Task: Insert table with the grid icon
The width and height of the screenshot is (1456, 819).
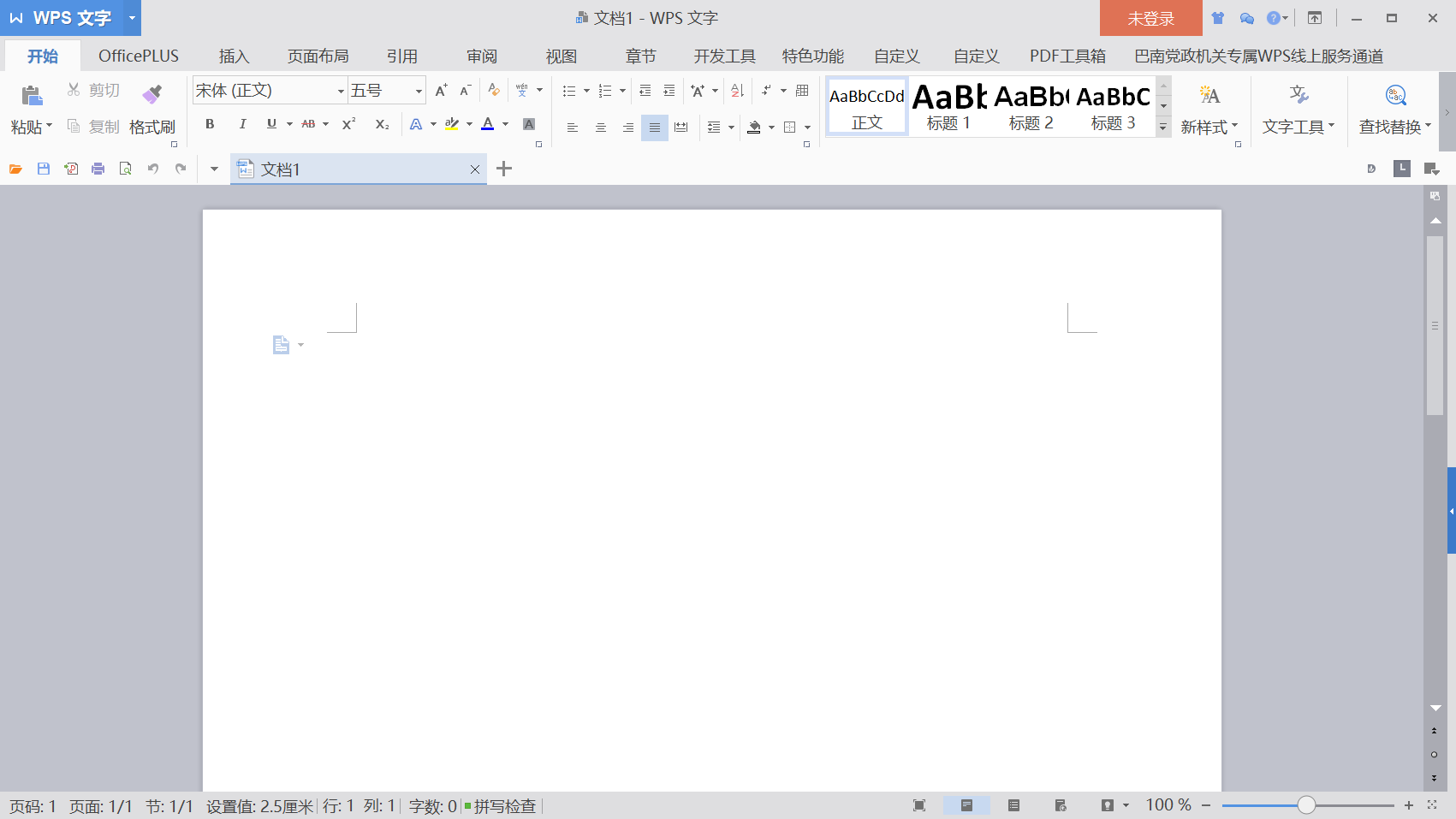Action: point(802,90)
